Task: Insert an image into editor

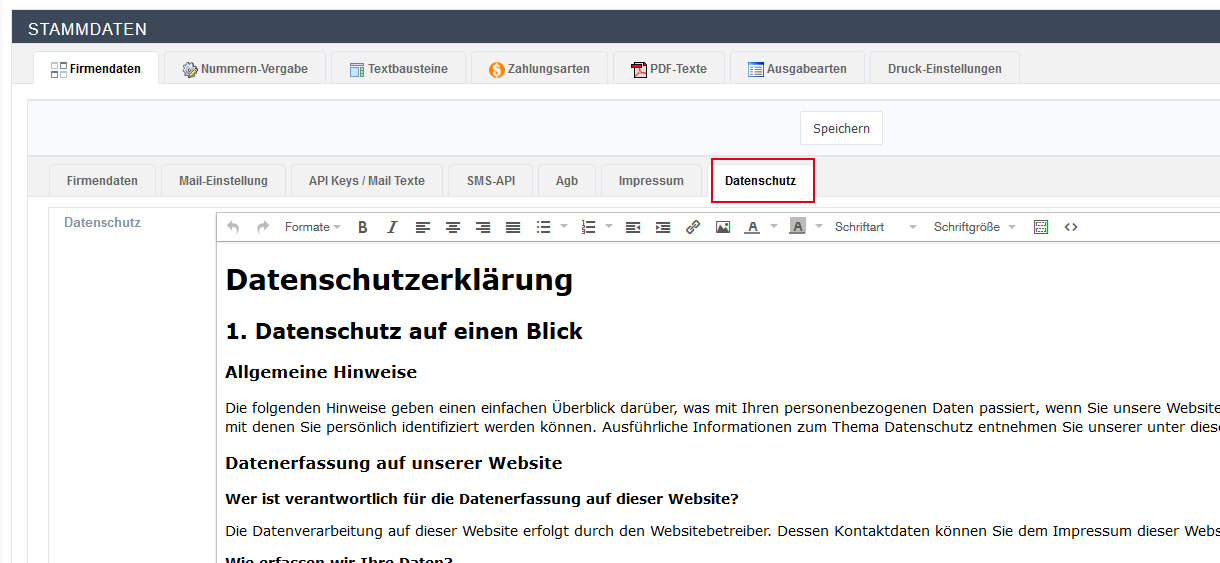Action: [x=723, y=227]
